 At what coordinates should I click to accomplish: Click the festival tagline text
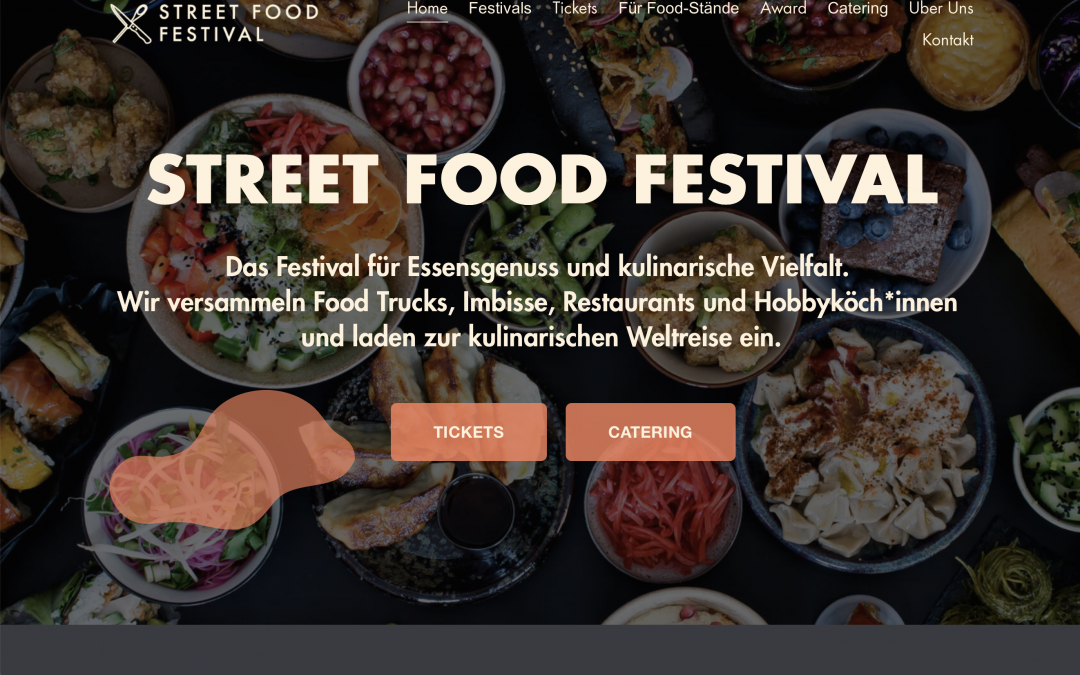tap(540, 300)
